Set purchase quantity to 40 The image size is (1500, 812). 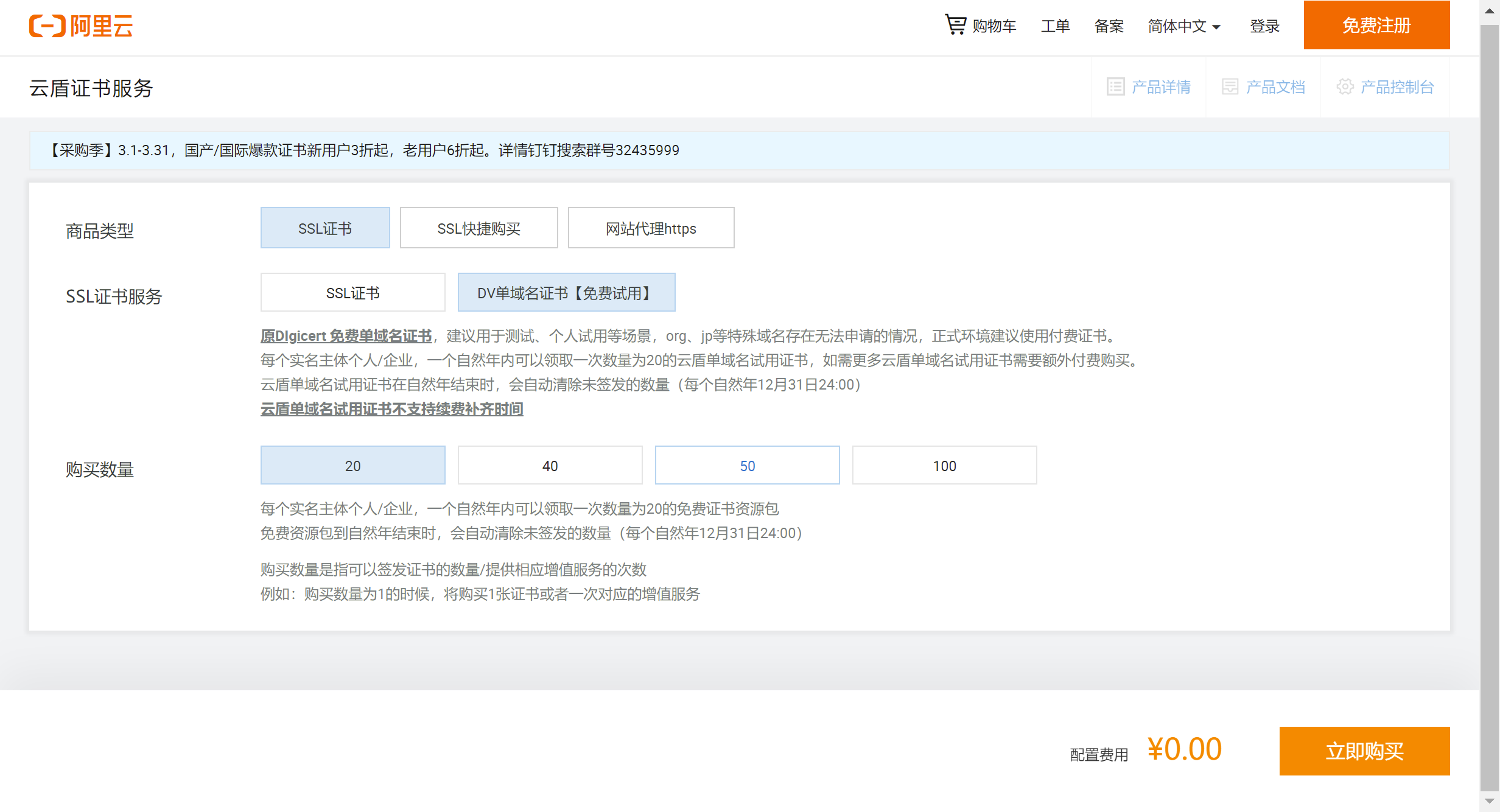pos(550,465)
